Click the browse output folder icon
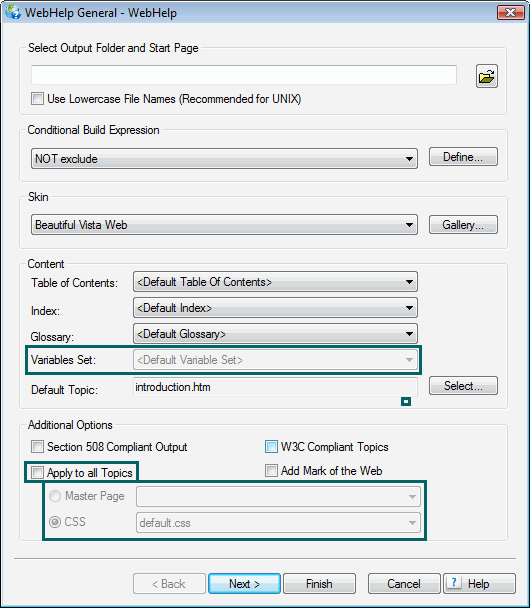This screenshot has height=608, width=530. click(x=487, y=76)
